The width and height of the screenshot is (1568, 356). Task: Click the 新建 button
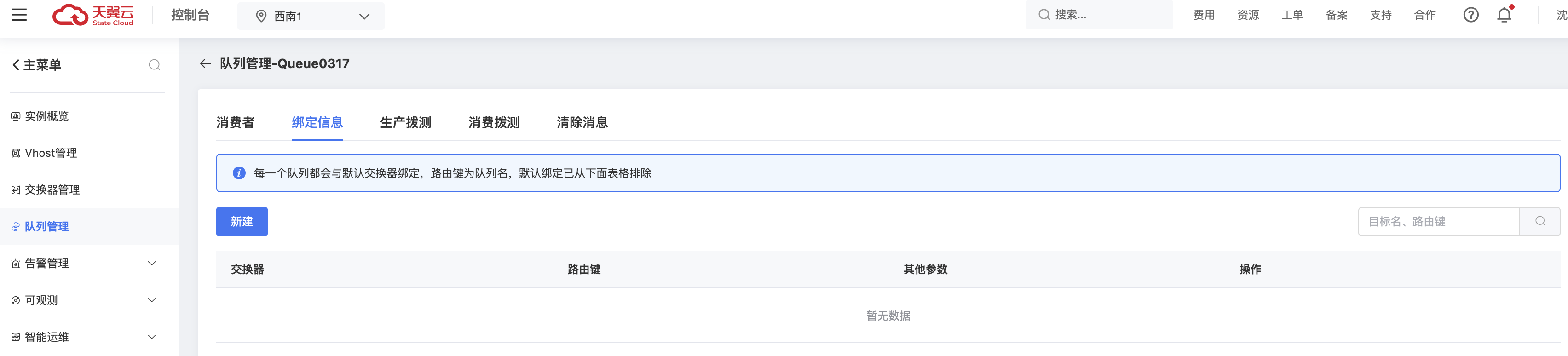point(242,222)
